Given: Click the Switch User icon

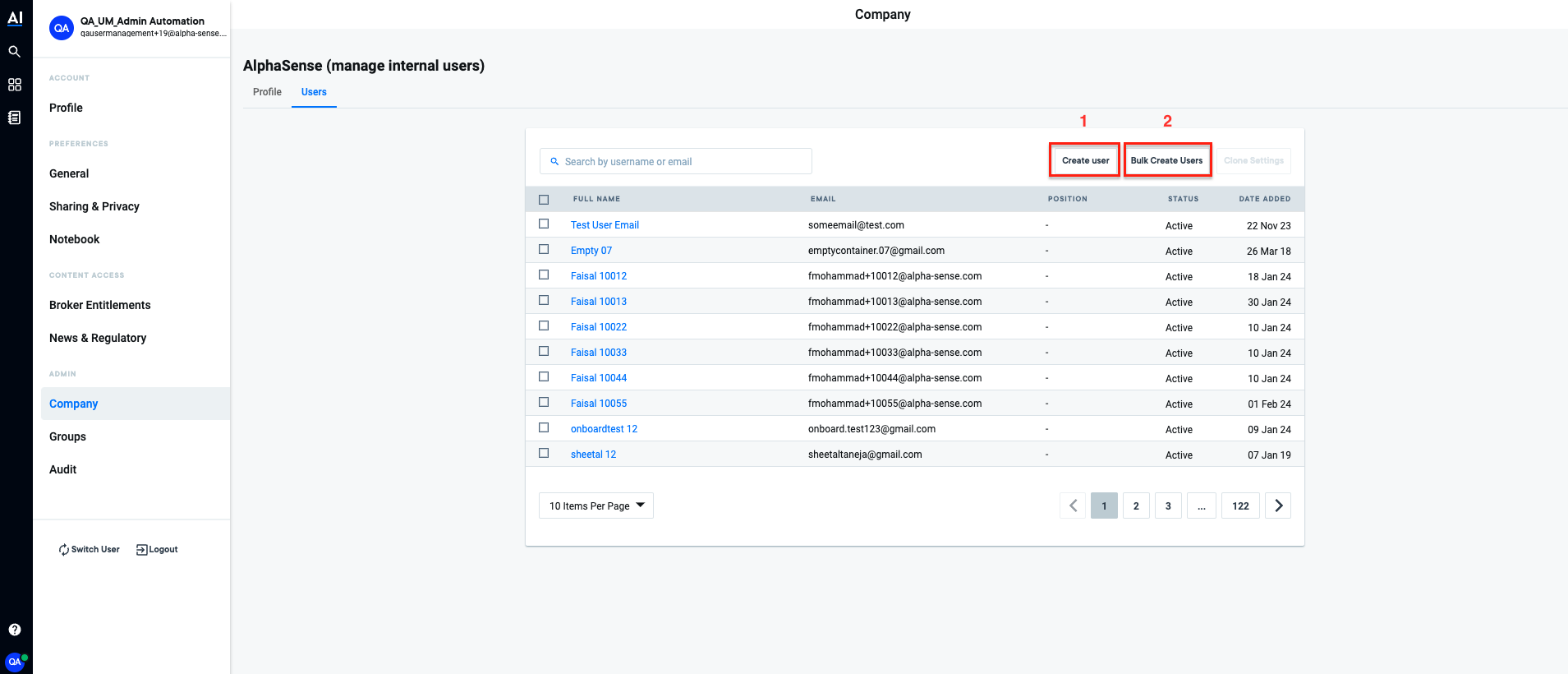Looking at the screenshot, I should pos(64,550).
